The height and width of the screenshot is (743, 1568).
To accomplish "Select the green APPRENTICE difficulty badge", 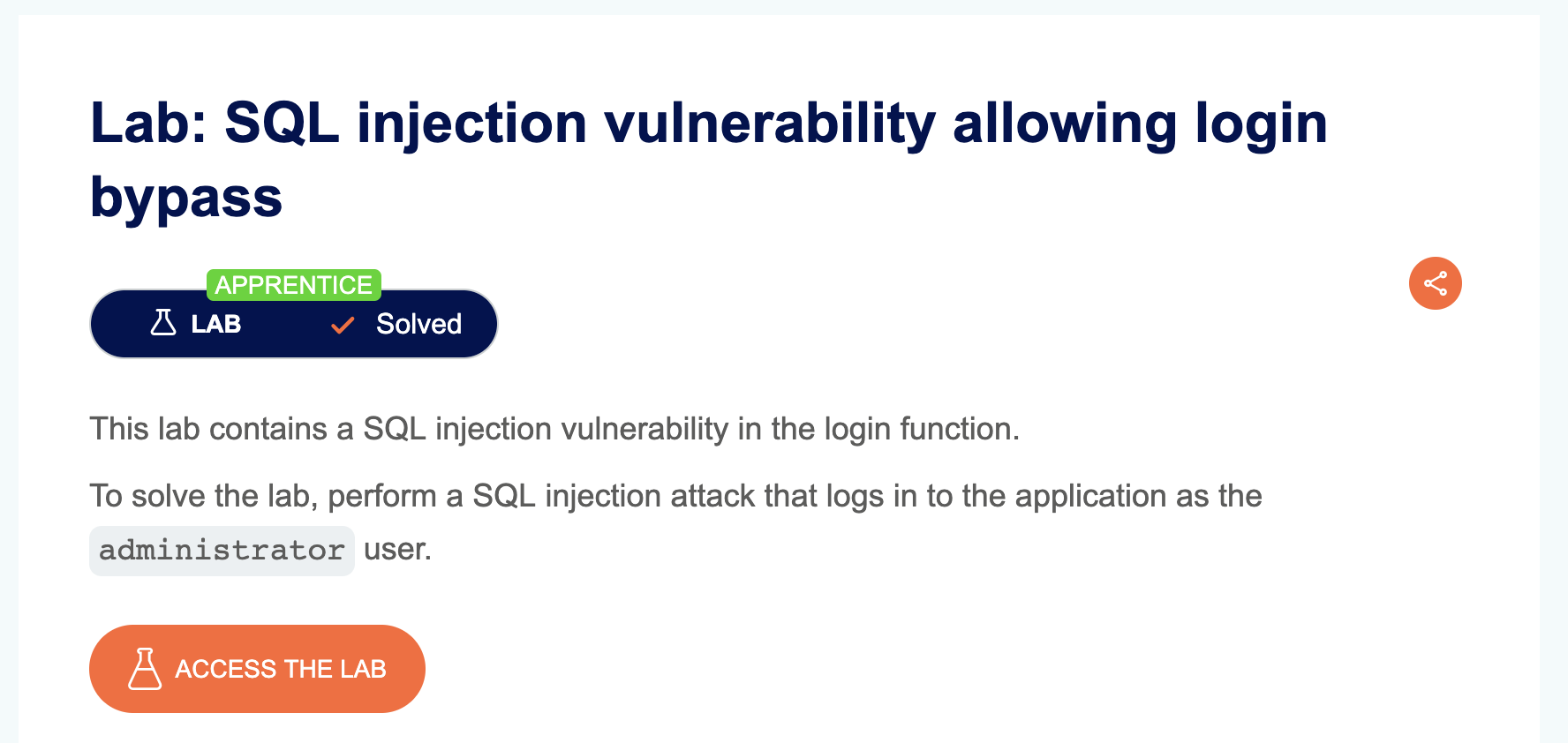I will coord(294,285).
